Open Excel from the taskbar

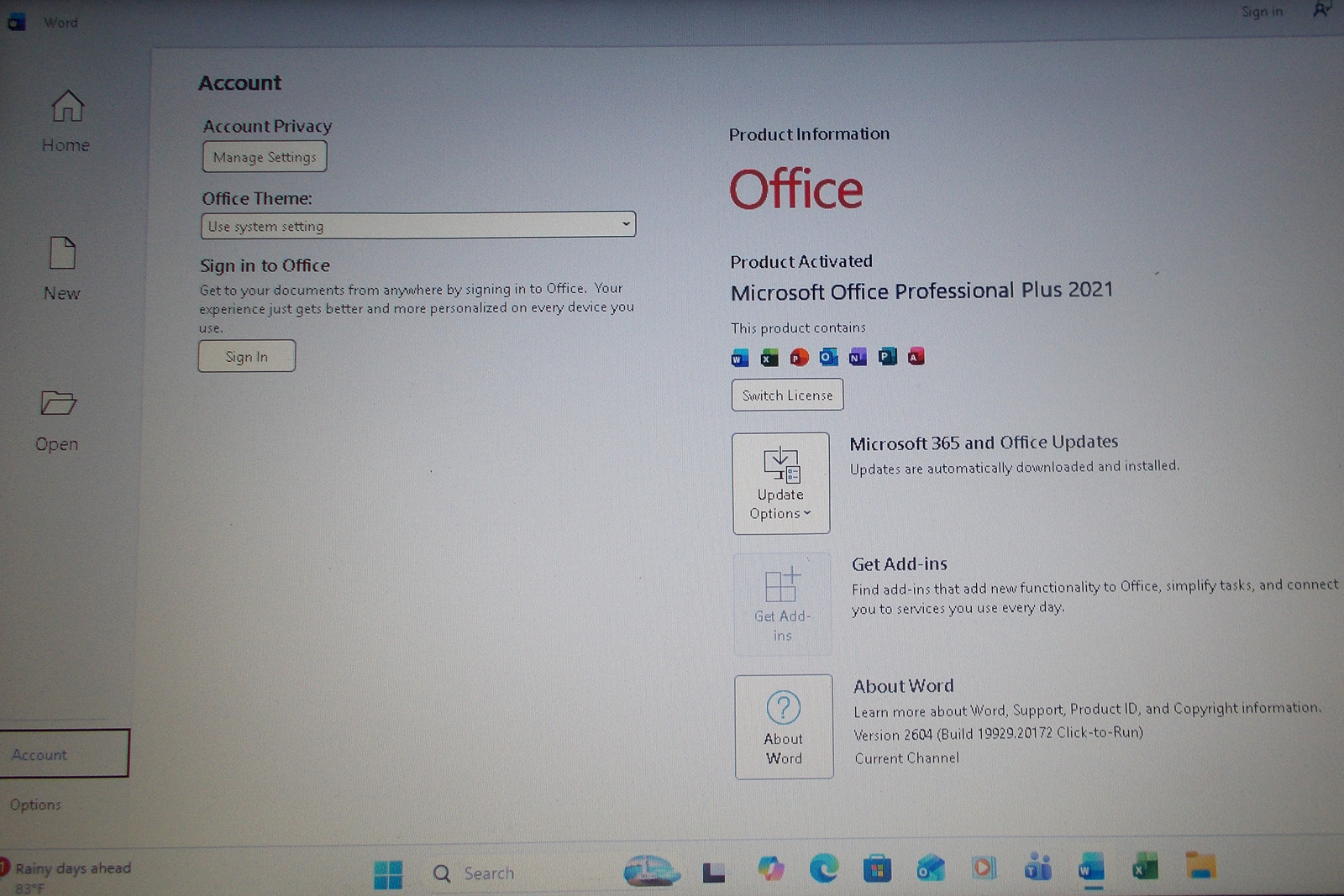(x=1145, y=866)
